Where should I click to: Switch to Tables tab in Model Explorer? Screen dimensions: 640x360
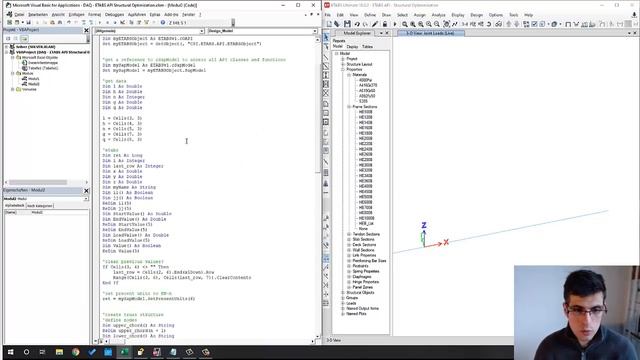[367, 47]
